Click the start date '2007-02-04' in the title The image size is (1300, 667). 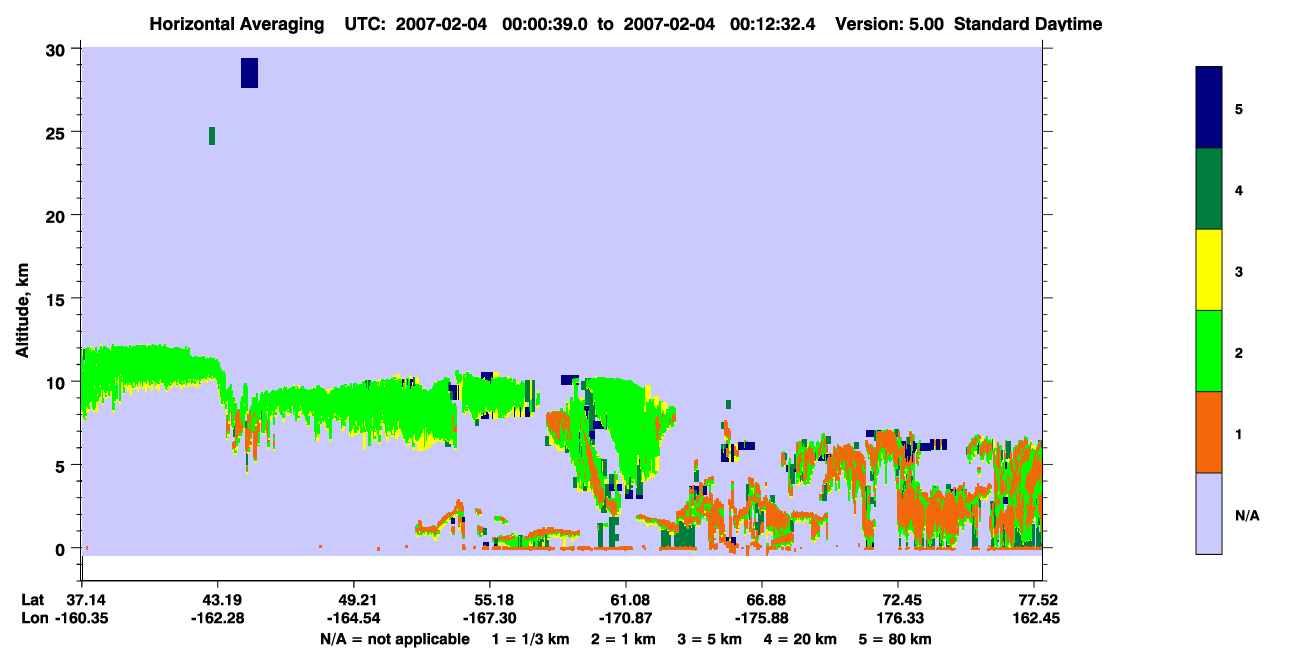click(441, 24)
